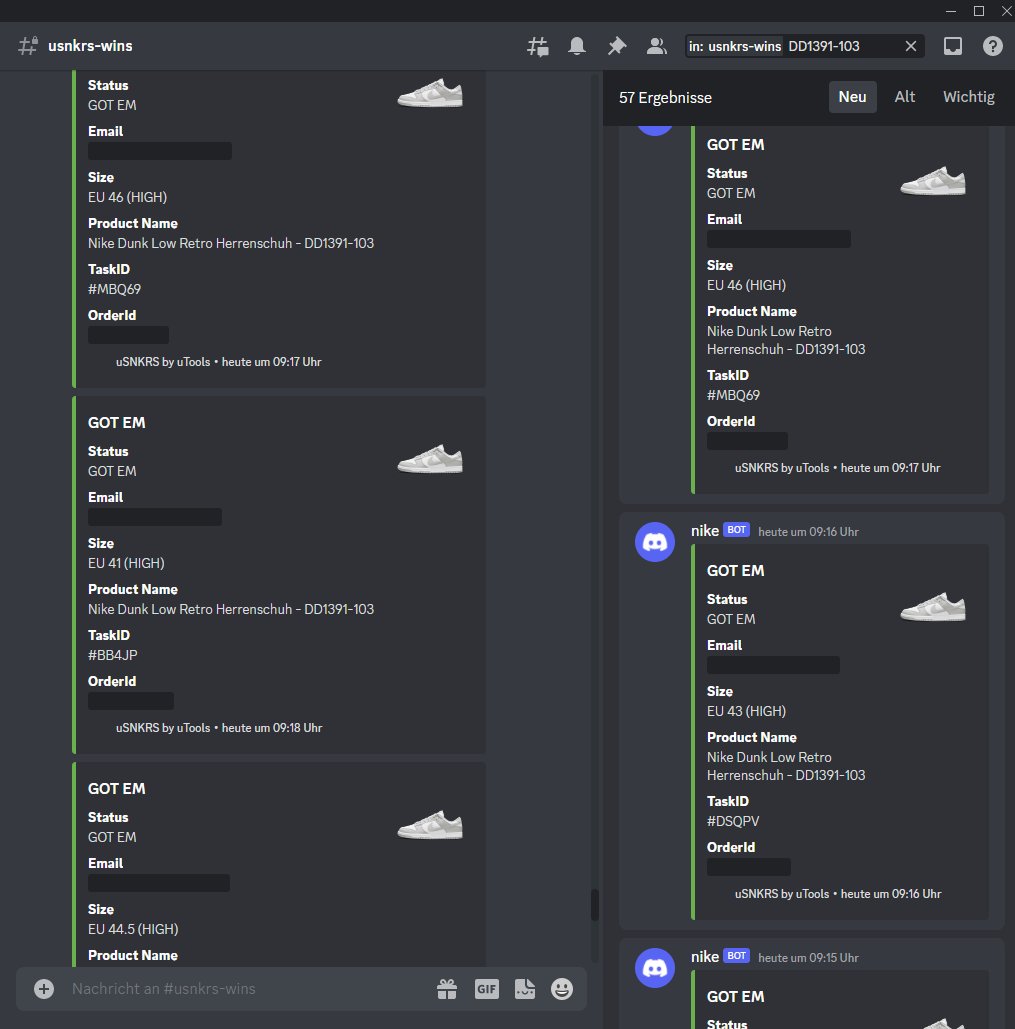Open the emoji picker smiley
This screenshot has height=1029, width=1015.
point(562,988)
